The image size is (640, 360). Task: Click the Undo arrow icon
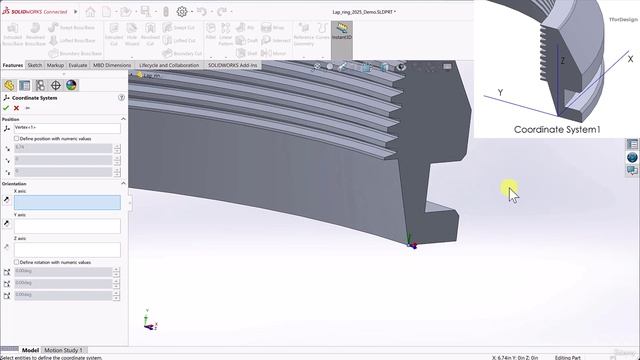202,11
